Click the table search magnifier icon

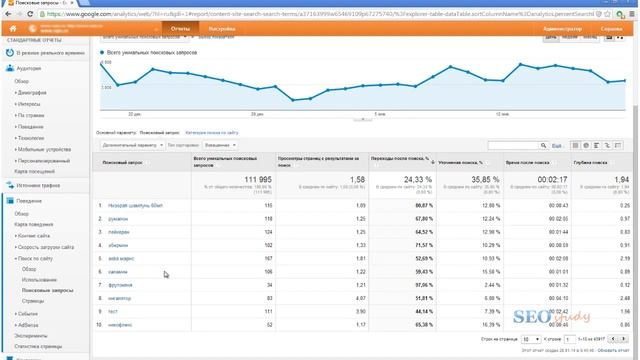tap(543, 145)
